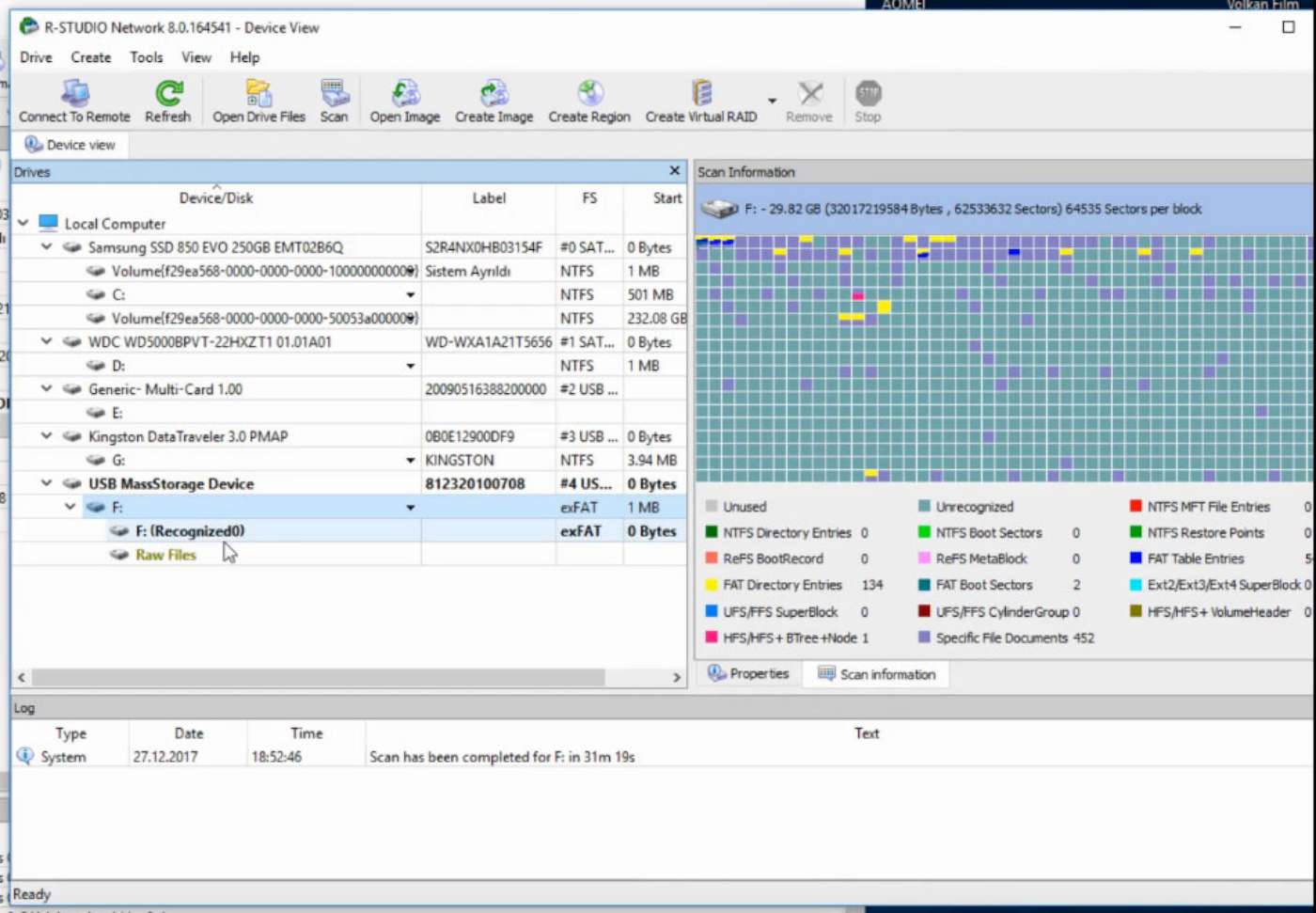The width and height of the screenshot is (1316, 913).
Task: Collapse the Samsung SSD 850 EVO tree node
Action: click(46, 247)
